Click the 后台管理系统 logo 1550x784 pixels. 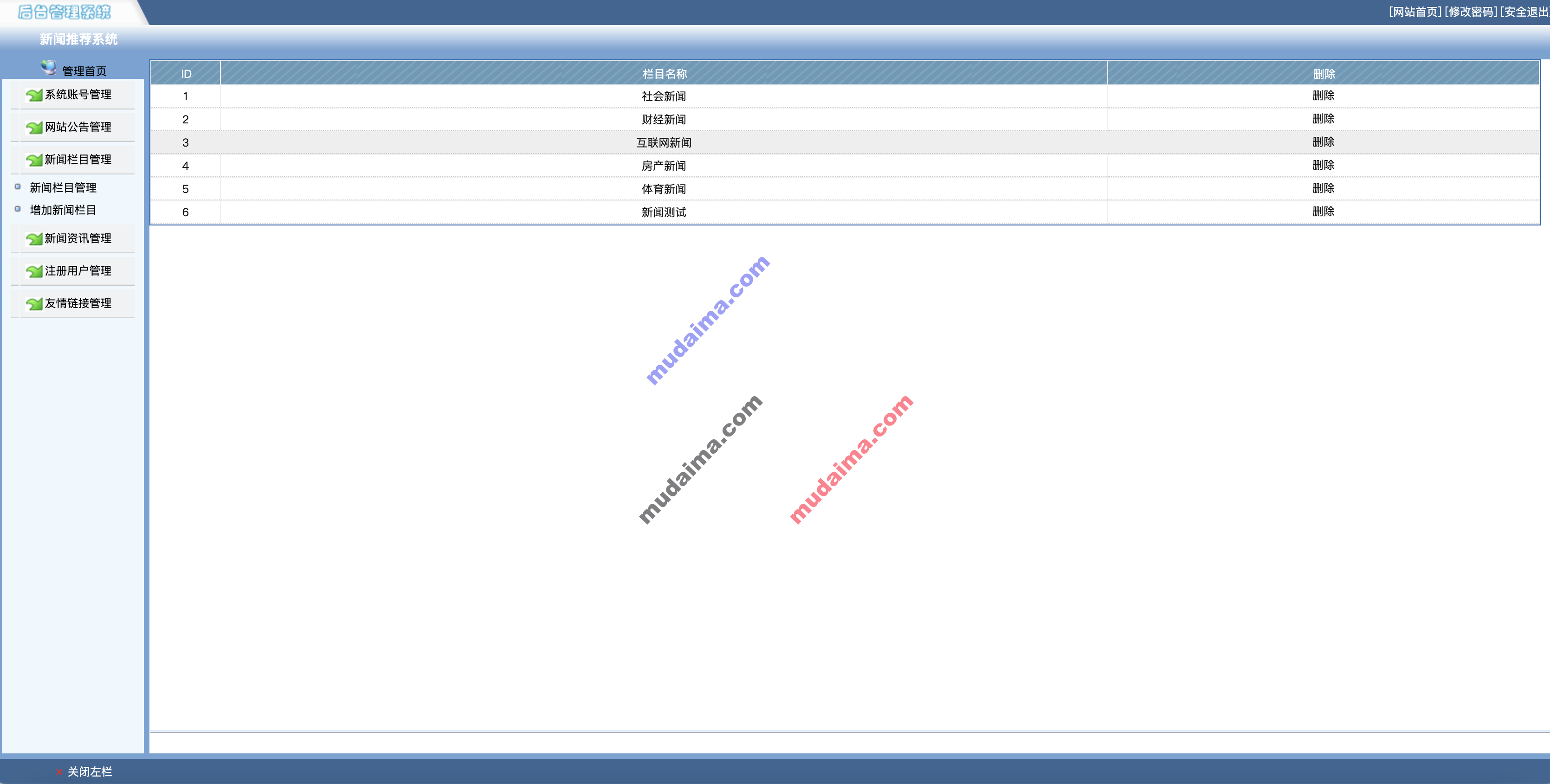point(65,12)
